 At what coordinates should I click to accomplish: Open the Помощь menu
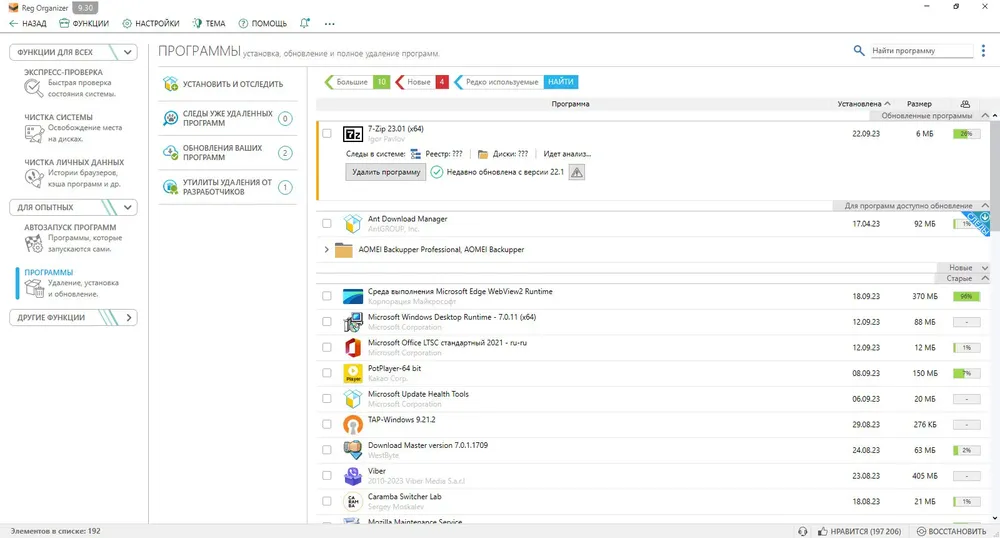(x=263, y=24)
